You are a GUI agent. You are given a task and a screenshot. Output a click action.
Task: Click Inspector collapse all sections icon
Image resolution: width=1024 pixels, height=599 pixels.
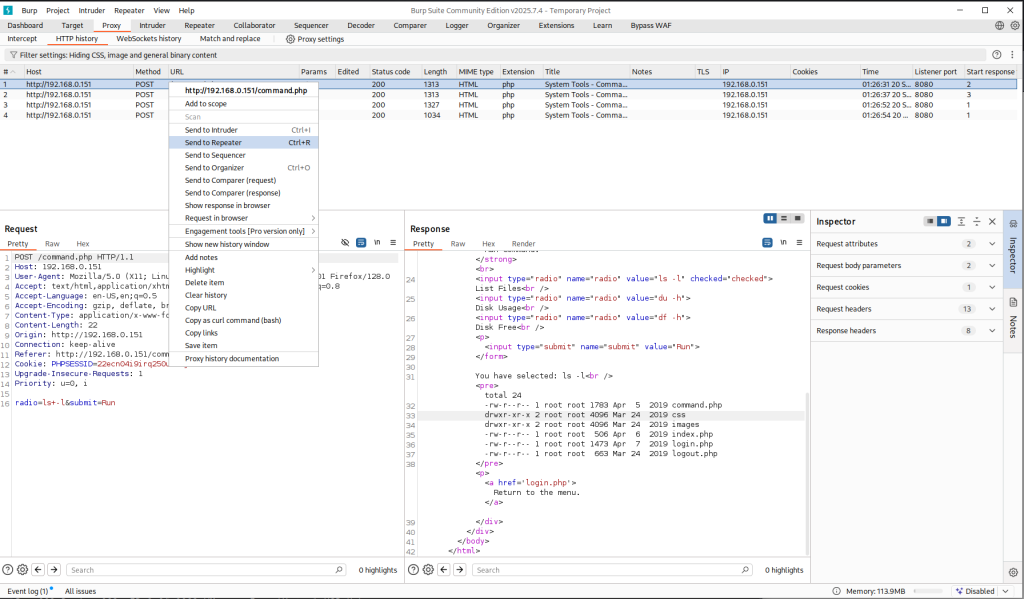pos(976,221)
